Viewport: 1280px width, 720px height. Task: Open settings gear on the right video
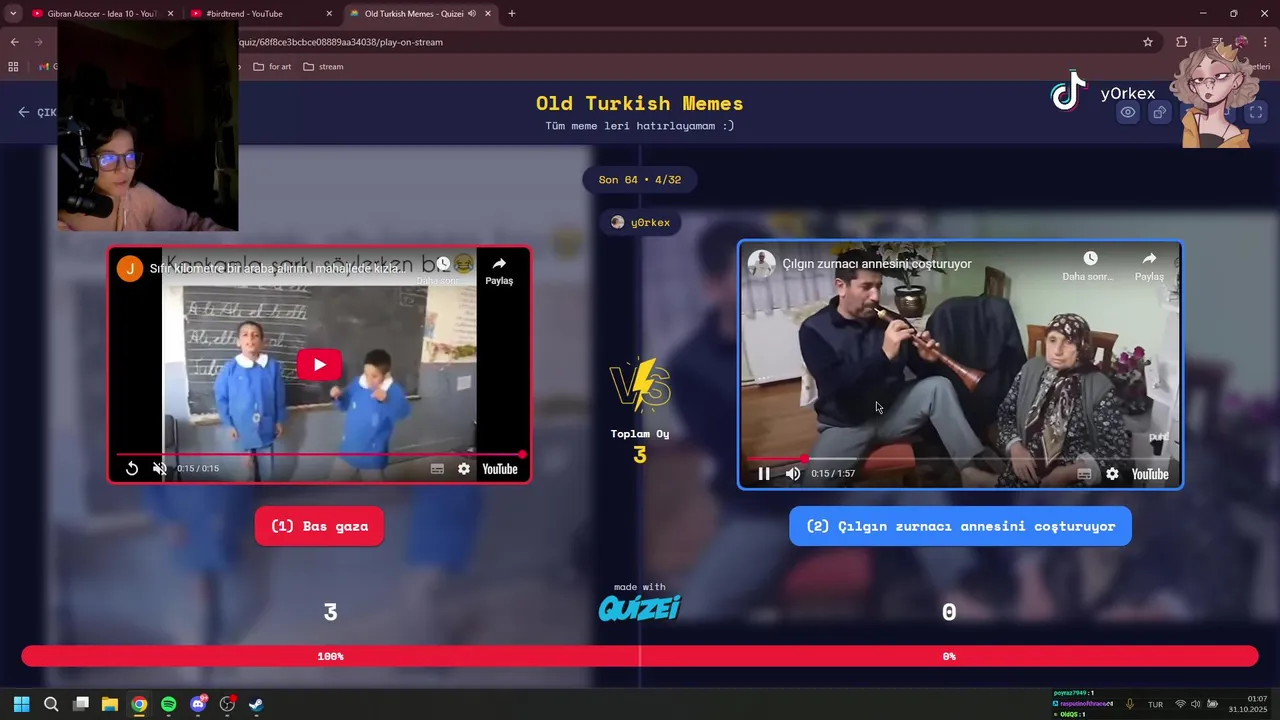click(x=1112, y=474)
